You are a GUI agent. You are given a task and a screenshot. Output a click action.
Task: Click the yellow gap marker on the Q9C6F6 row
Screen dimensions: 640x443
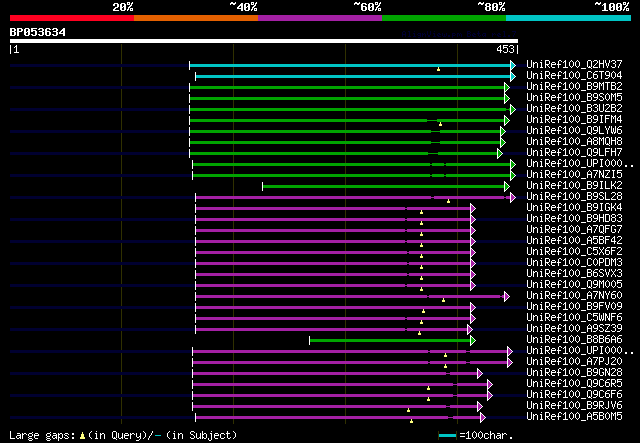coord(428,399)
